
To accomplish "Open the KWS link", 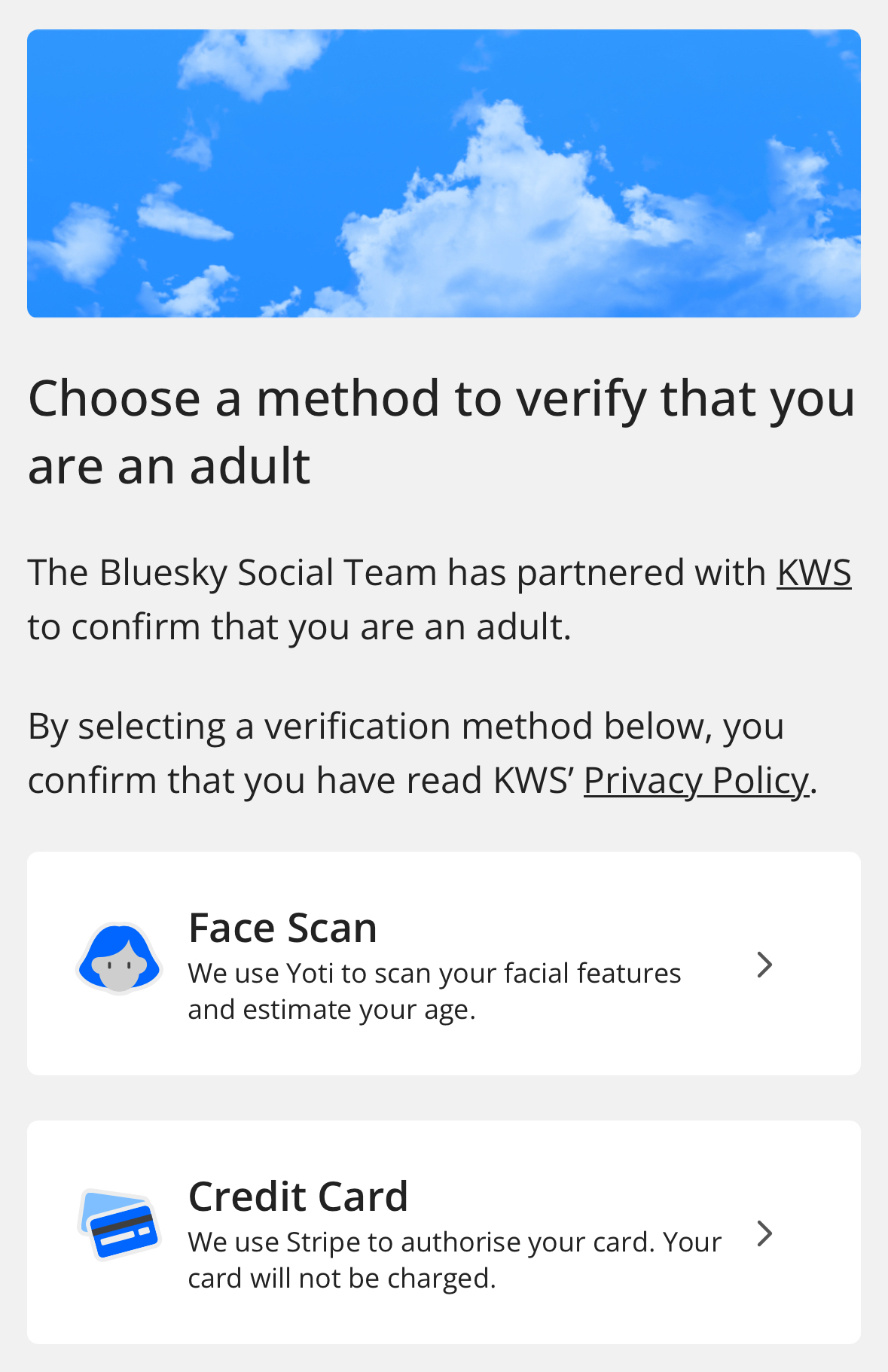I will click(x=813, y=573).
